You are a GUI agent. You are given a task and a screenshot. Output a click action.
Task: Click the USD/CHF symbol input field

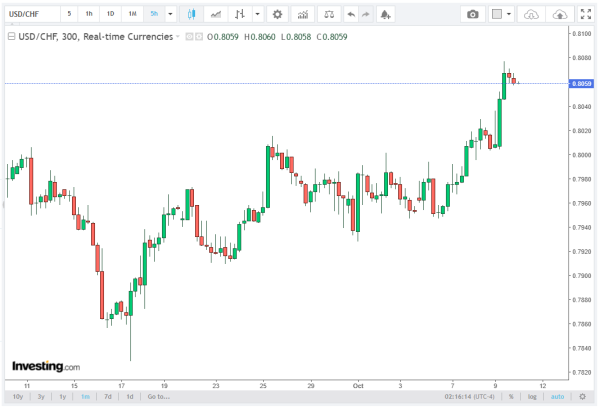click(28, 15)
